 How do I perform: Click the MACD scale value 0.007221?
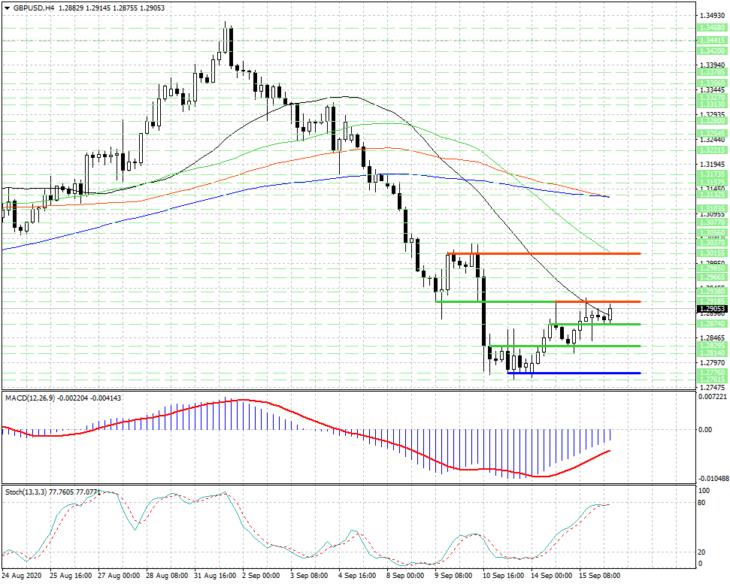point(712,397)
